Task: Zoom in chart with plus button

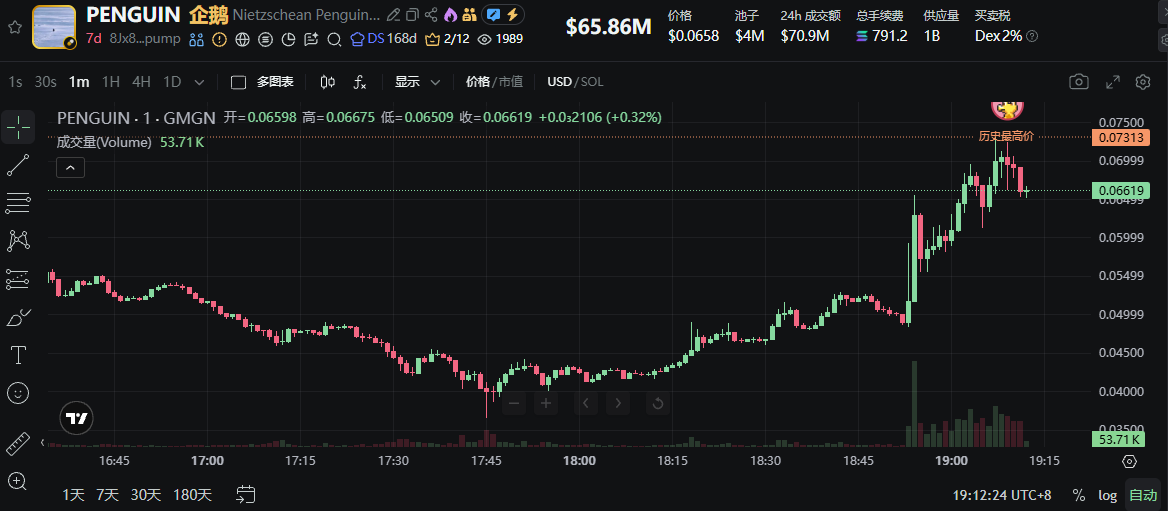Action: (x=546, y=404)
